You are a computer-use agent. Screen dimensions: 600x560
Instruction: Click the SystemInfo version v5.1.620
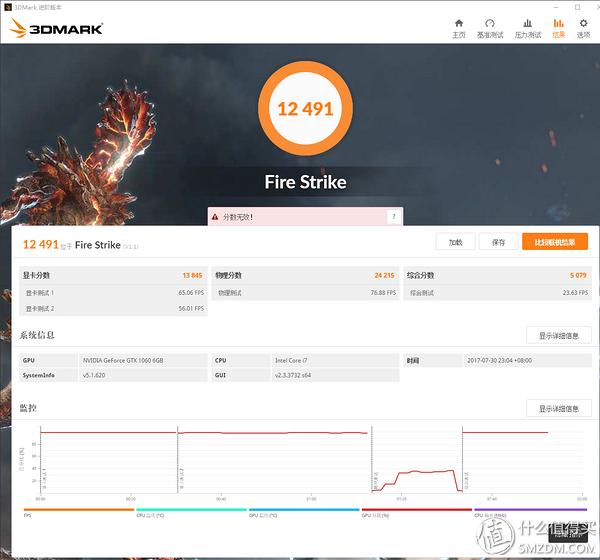94,376
